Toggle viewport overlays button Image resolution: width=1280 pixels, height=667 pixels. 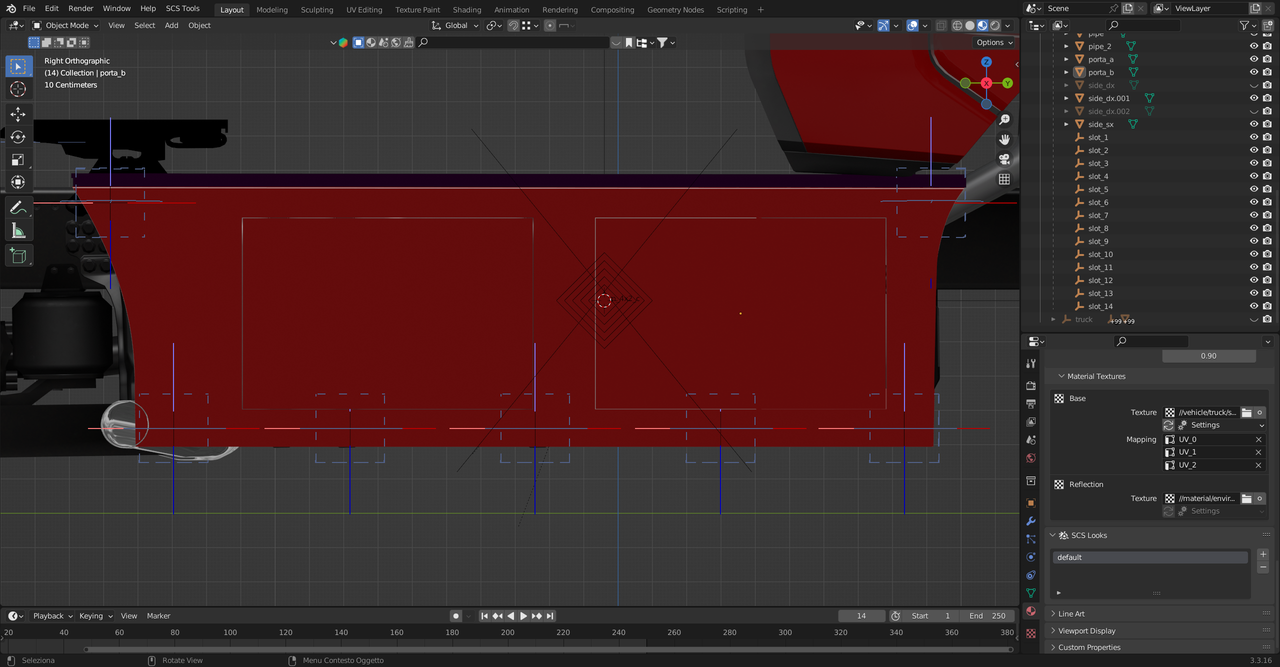click(x=912, y=25)
